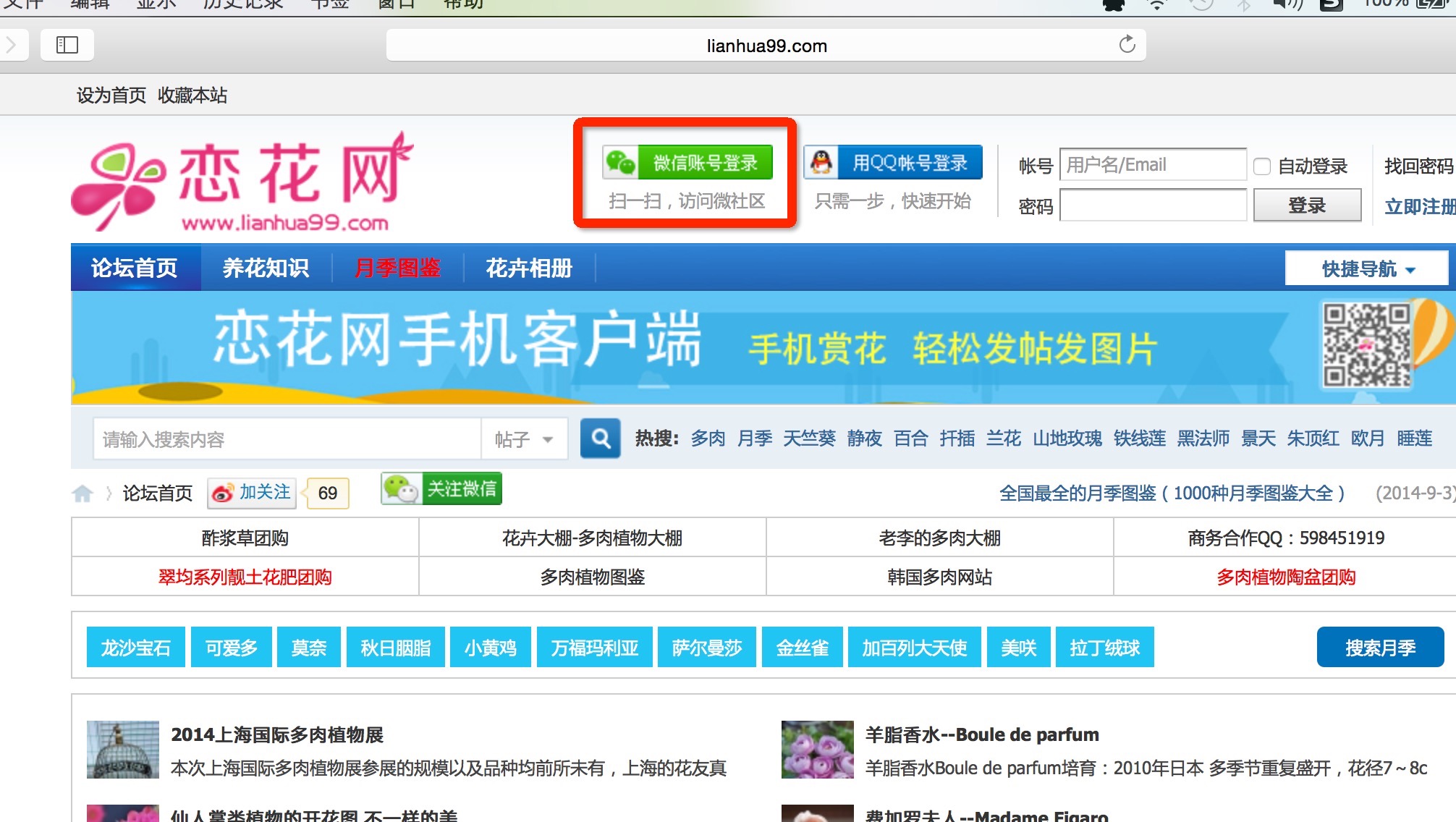Expand the 快捷导航 dropdown

(1366, 269)
